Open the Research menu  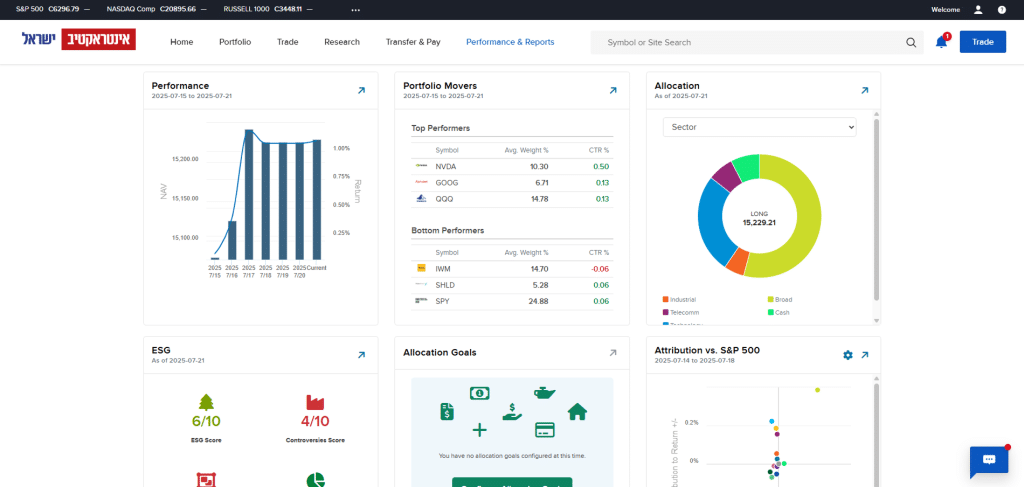pyautogui.click(x=341, y=43)
